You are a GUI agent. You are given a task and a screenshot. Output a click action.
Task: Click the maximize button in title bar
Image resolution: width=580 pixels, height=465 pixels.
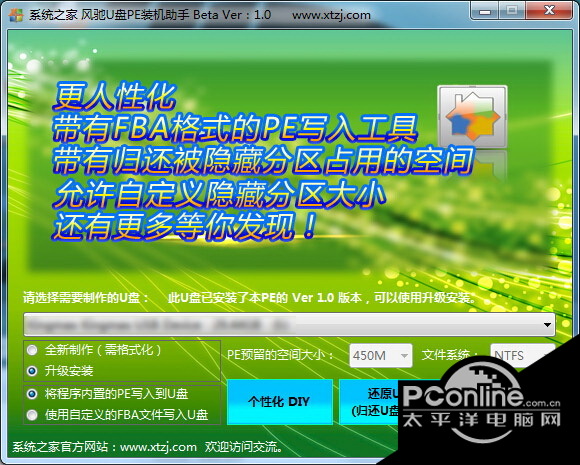click(x=512, y=11)
